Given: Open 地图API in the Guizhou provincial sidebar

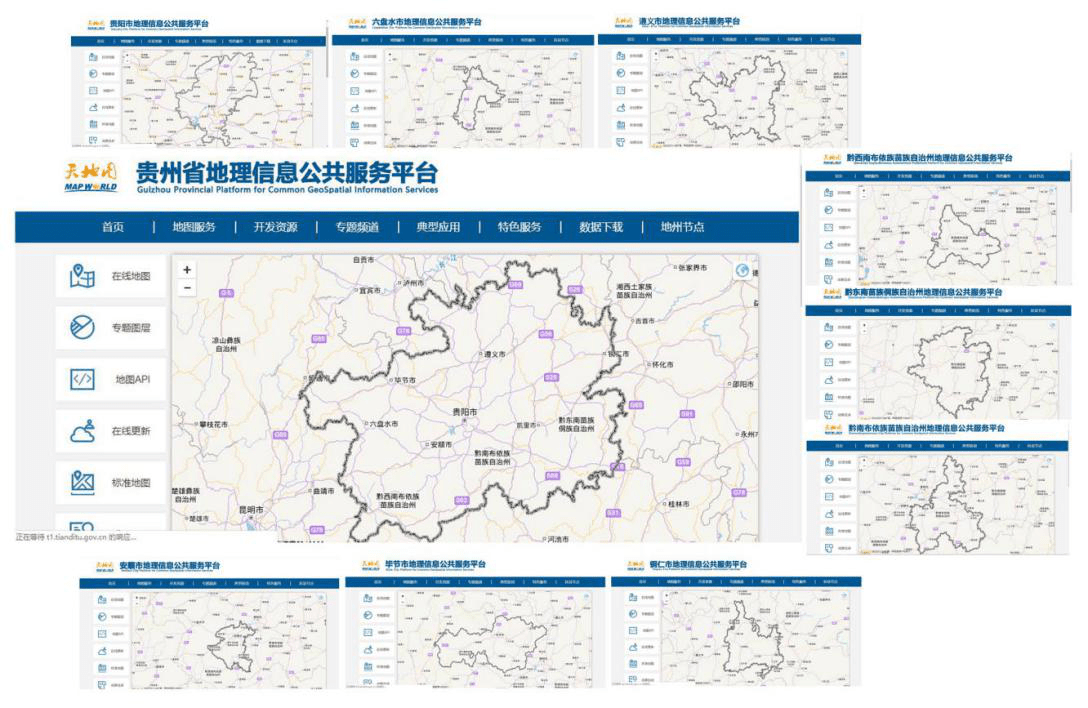Looking at the screenshot, I should click(x=110, y=379).
